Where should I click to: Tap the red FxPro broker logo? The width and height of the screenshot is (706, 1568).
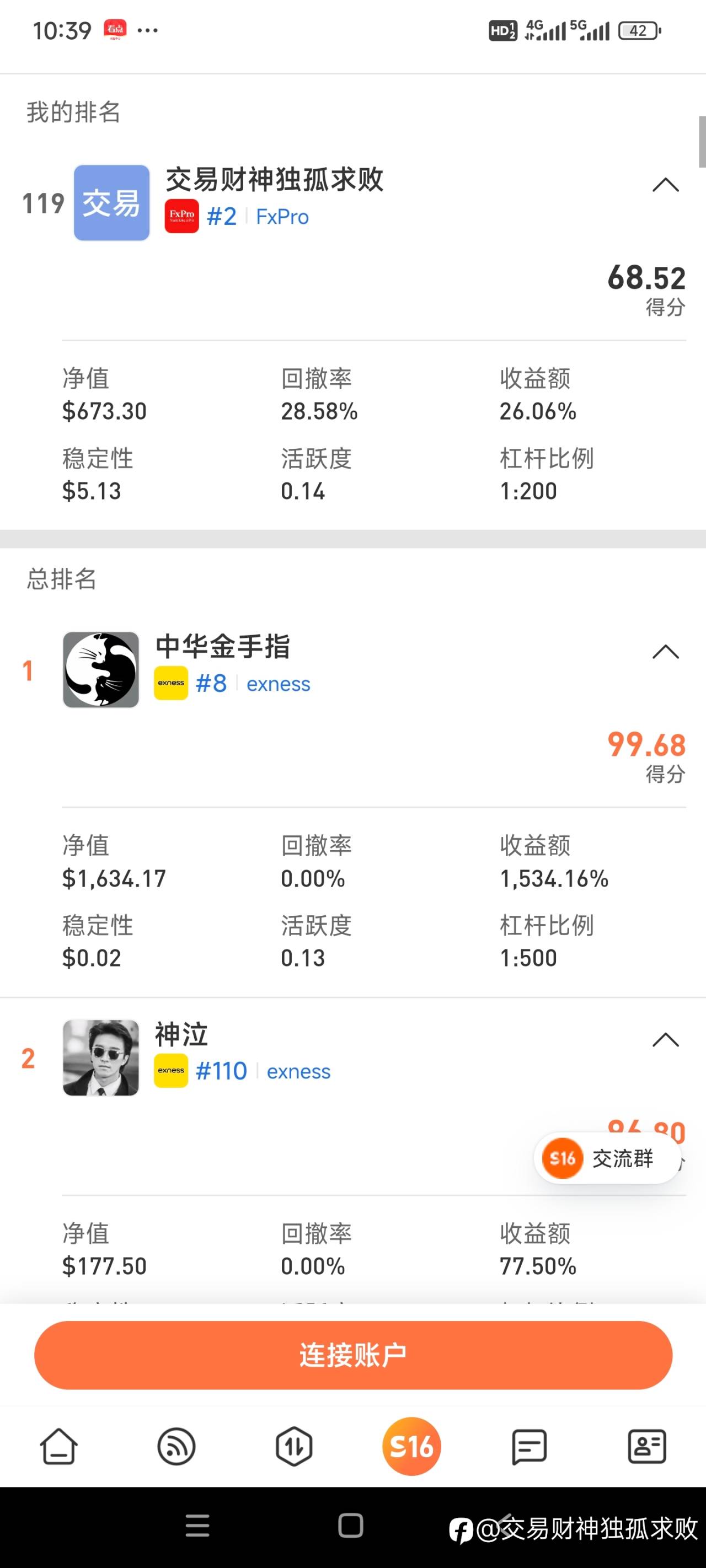pyautogui.click(x=181, y=216)
